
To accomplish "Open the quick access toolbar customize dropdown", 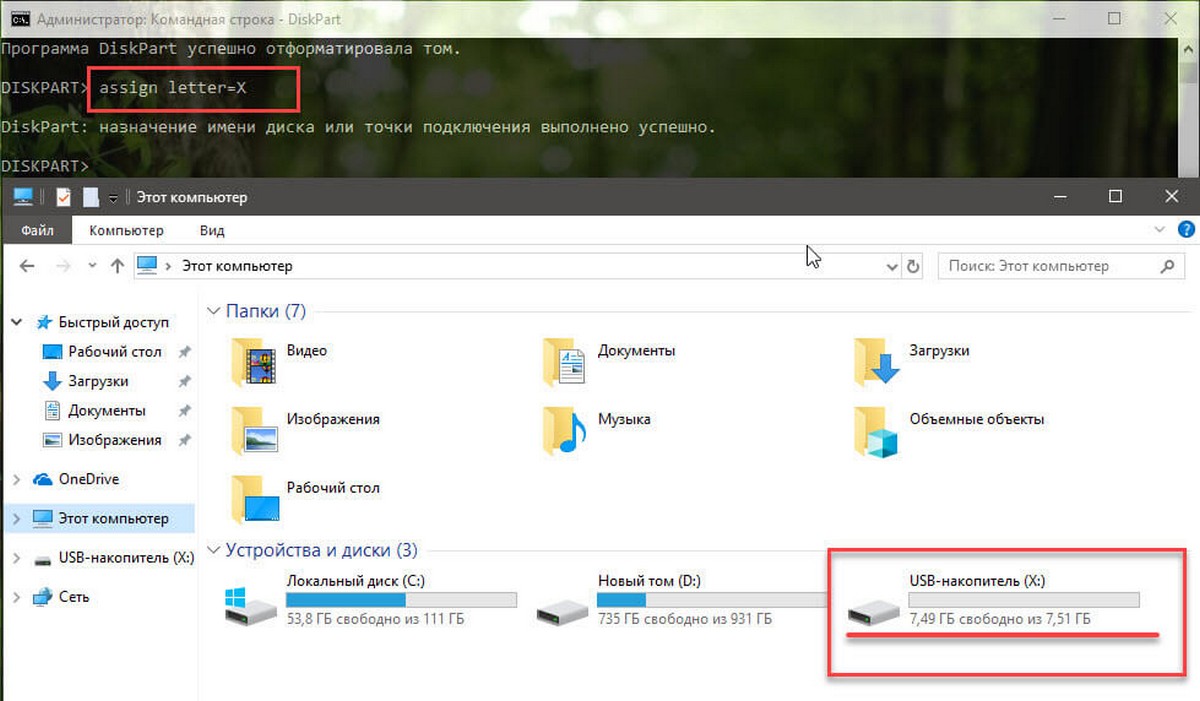I will (113, 198).
